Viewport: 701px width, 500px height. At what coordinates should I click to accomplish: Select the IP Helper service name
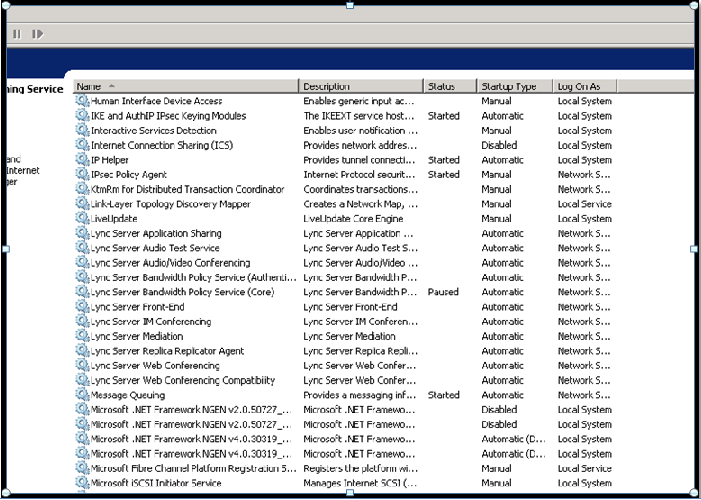(110, 160)
